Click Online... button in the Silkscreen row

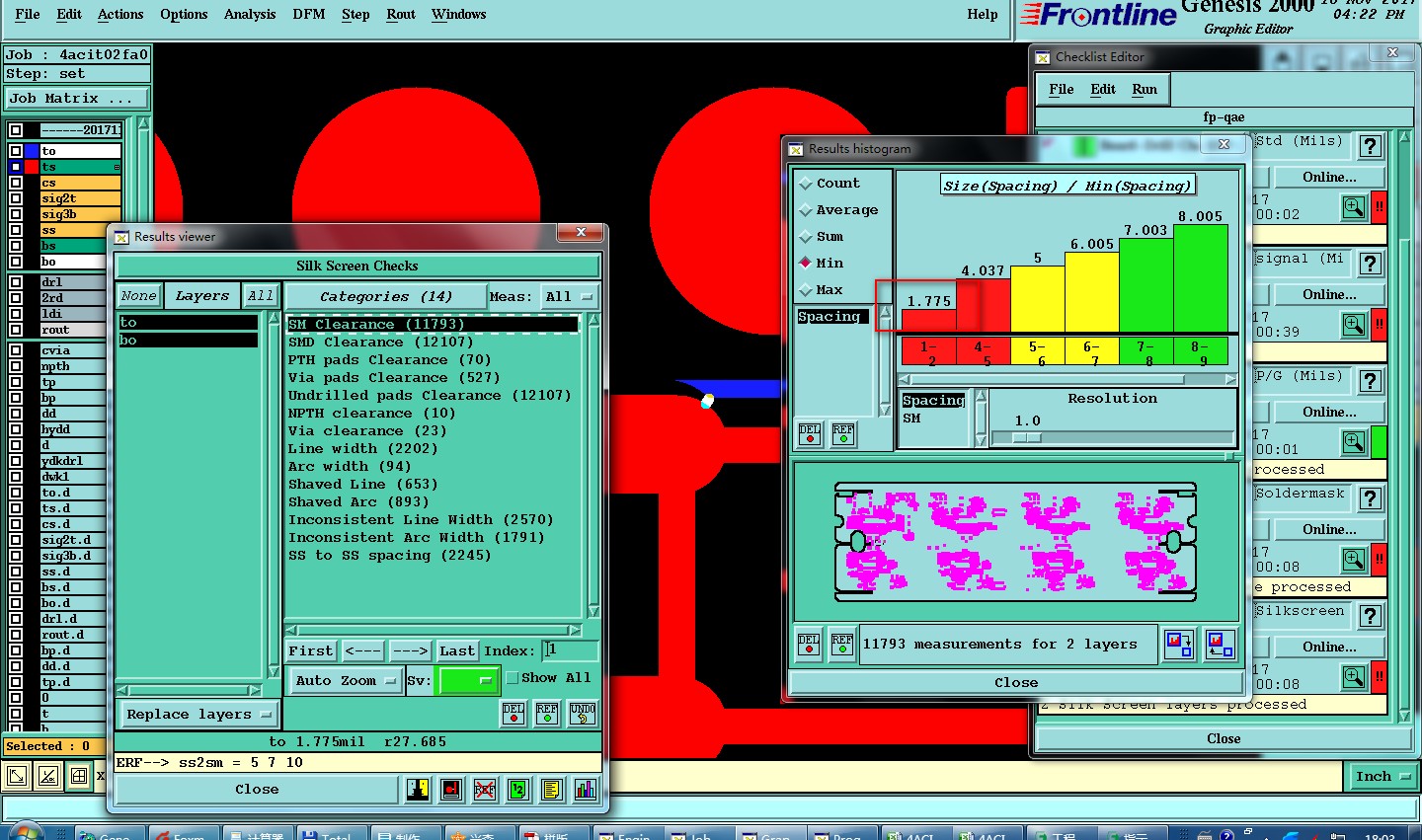click(1329, 648)
